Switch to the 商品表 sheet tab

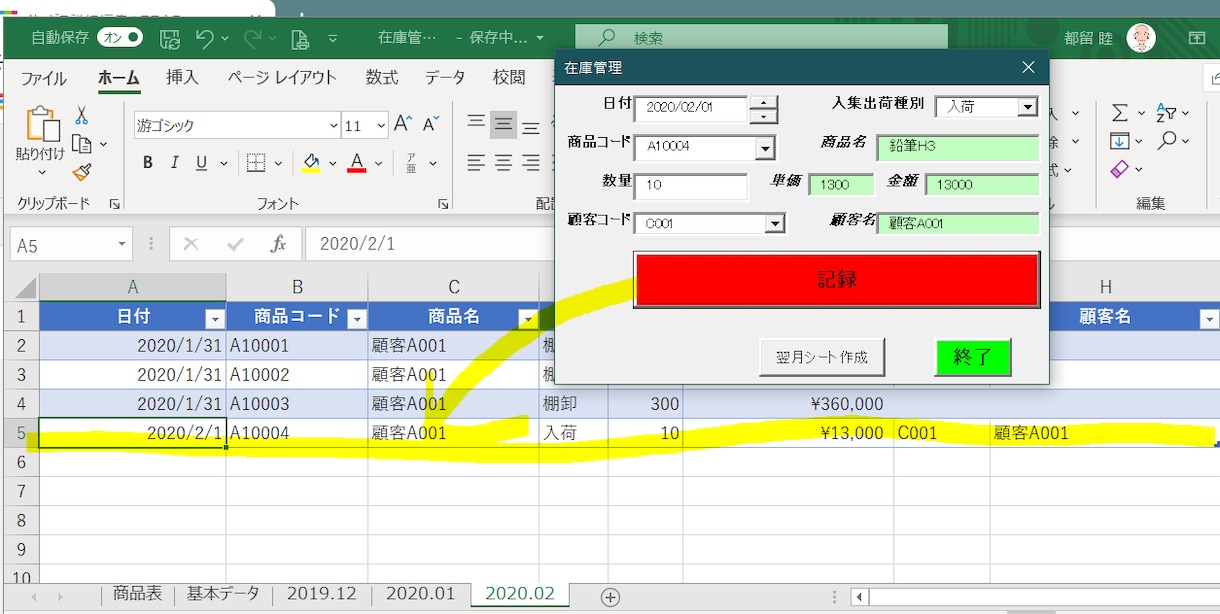pos(137,593)
